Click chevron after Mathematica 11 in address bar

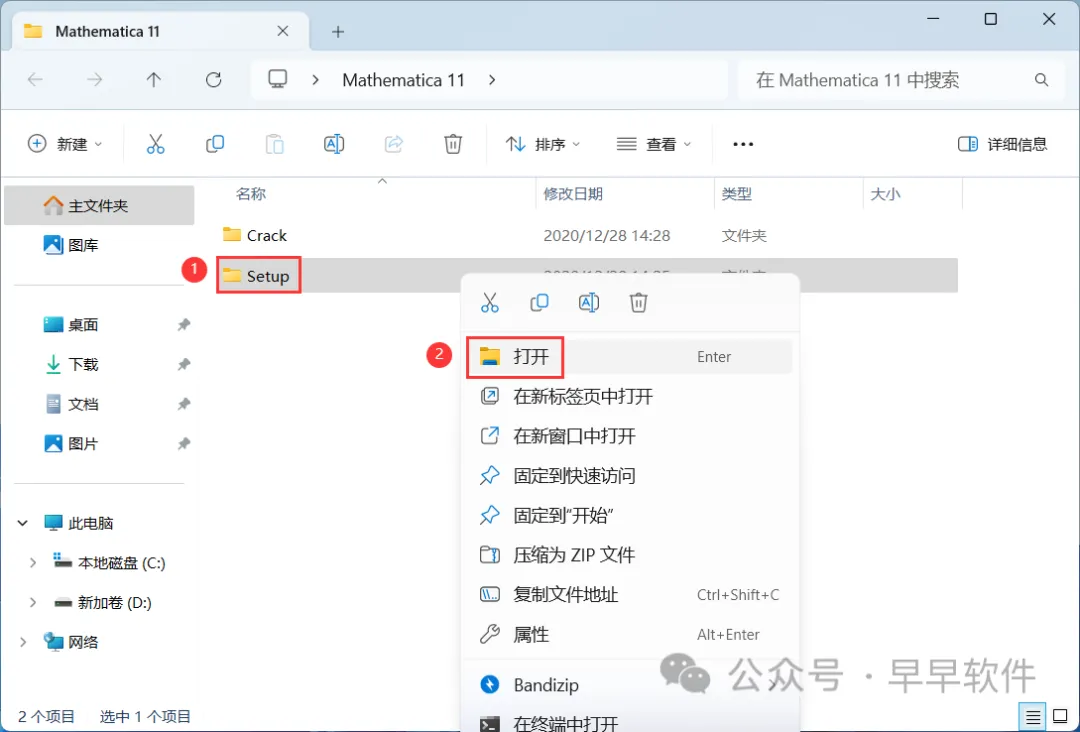coord(492,80)
